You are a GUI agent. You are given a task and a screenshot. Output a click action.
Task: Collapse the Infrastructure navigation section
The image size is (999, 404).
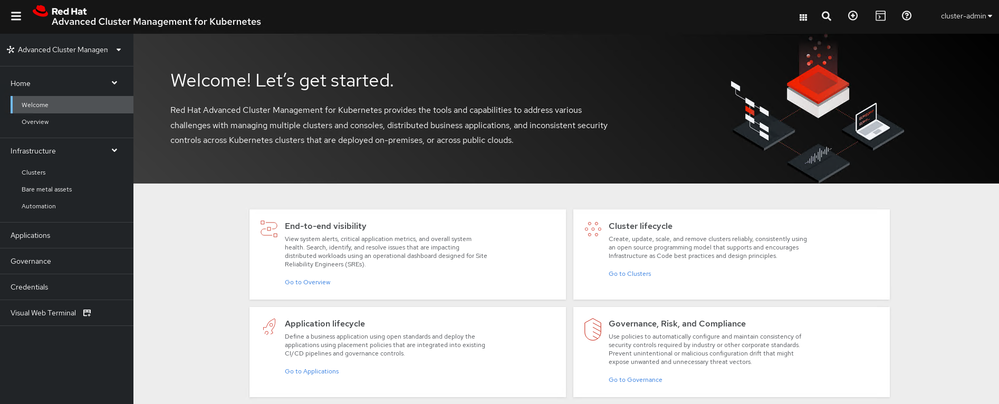pyautogui.click(x=66, y=151)
